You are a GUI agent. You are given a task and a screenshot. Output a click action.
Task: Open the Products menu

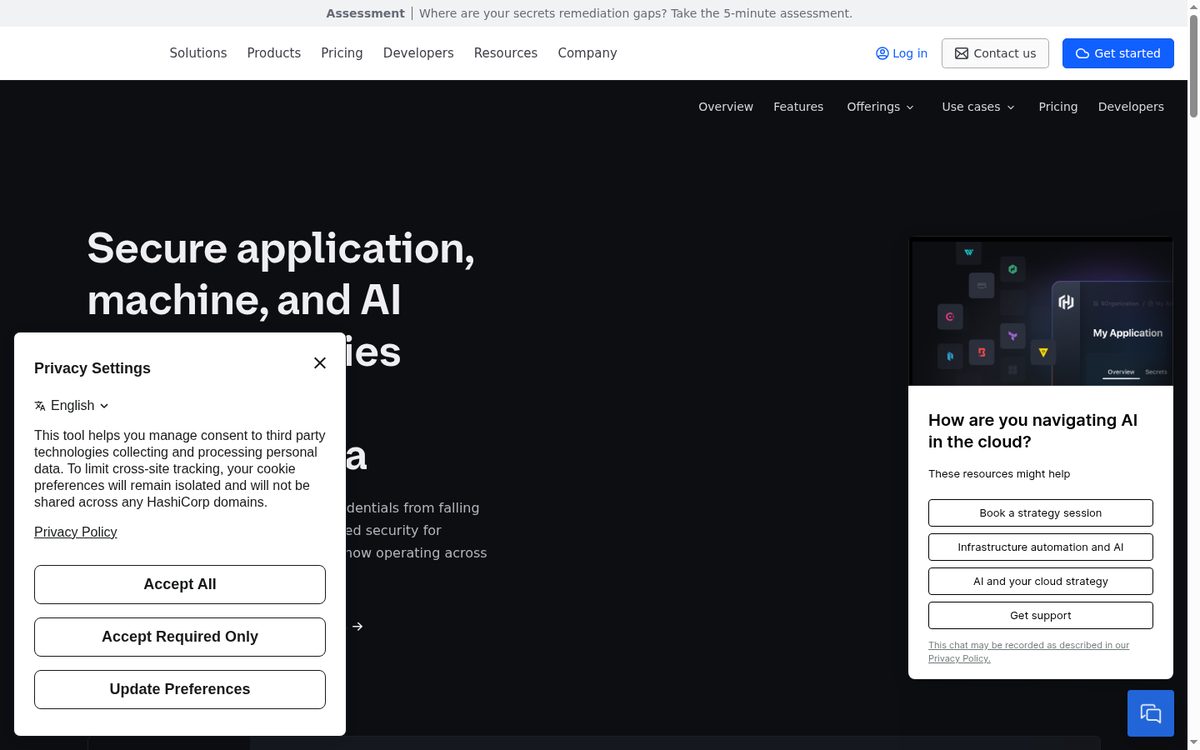click(274, 53)
